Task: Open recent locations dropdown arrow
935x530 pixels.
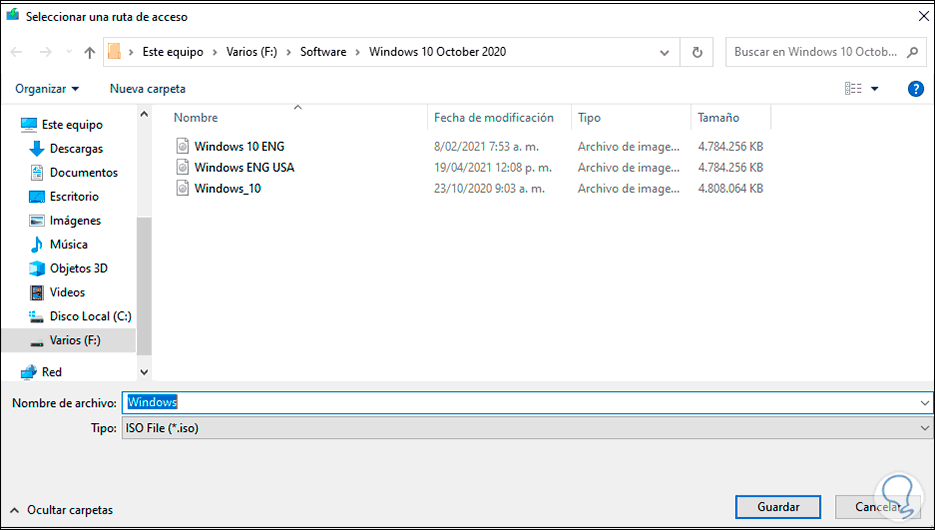Action: [69, 52]
